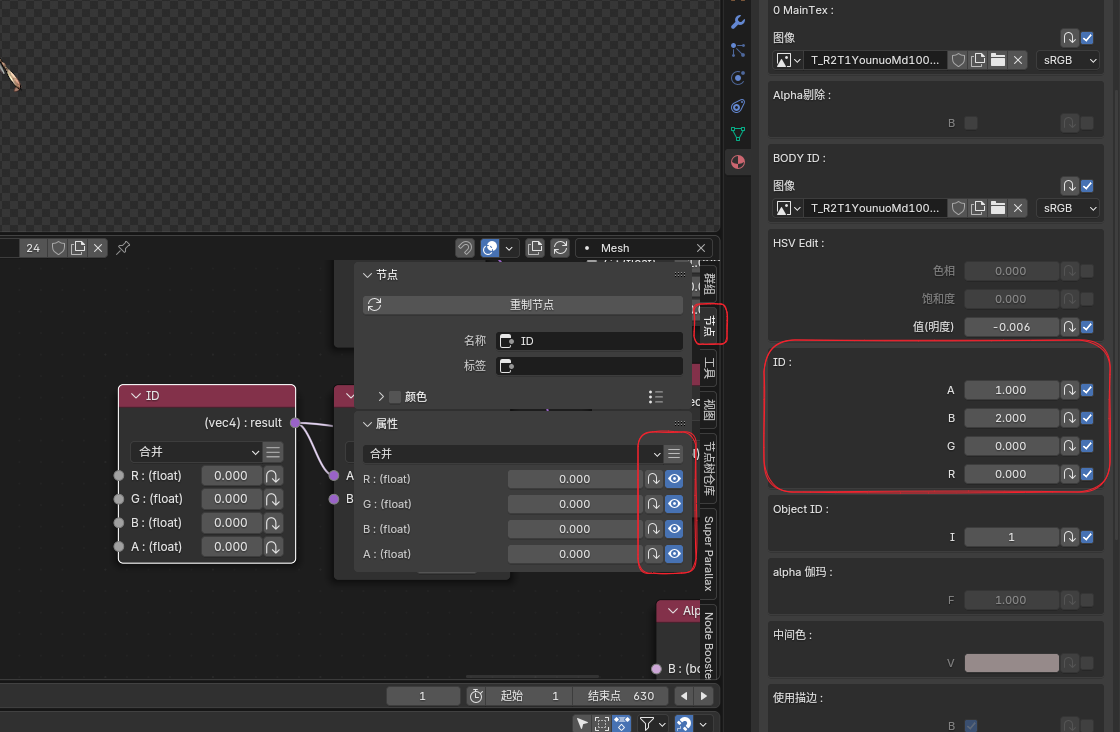Click folder icon to open MainTex image

pos(997,60)
